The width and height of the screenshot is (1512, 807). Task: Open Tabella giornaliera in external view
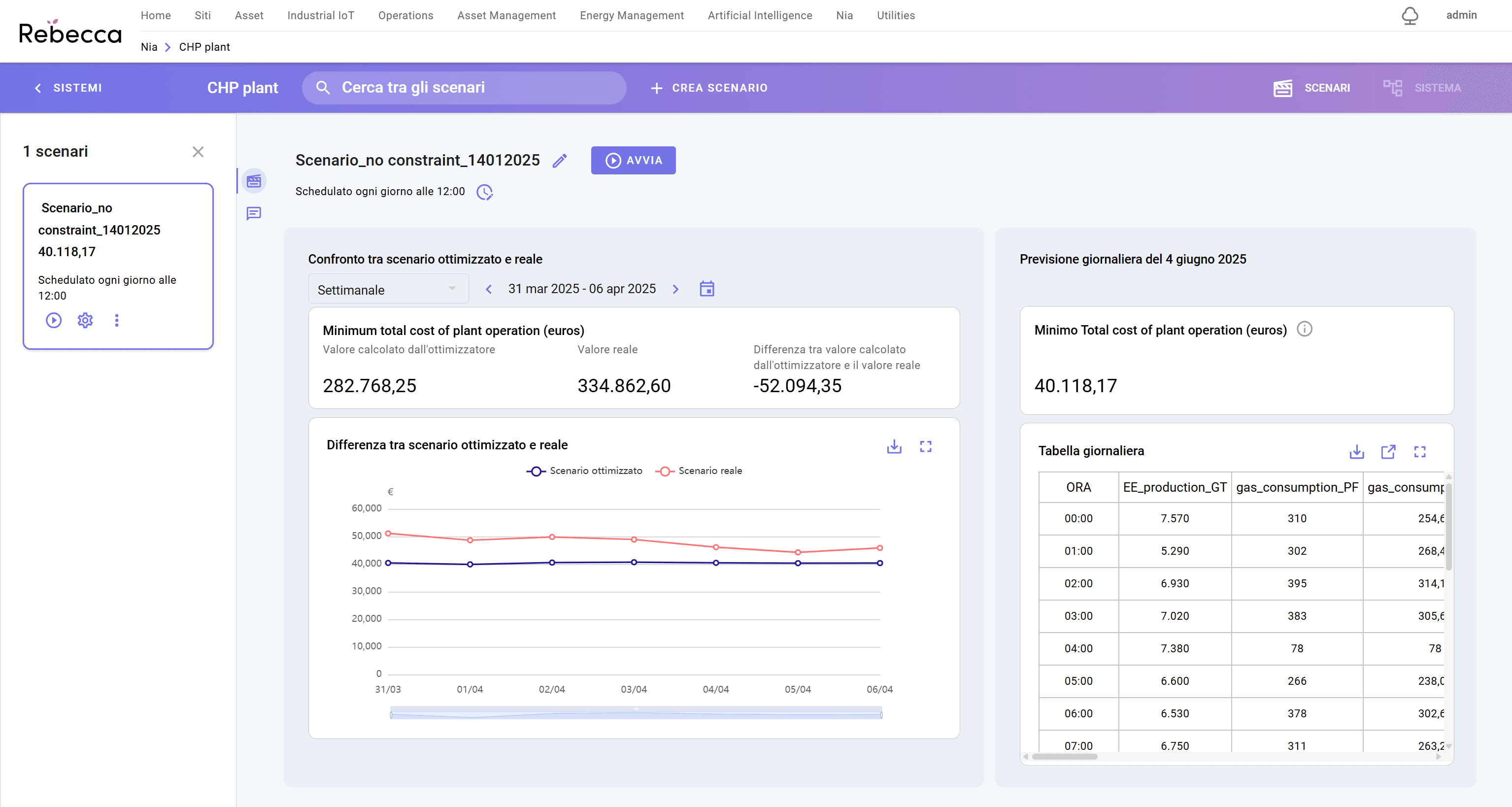click(x=1389, y=452)
